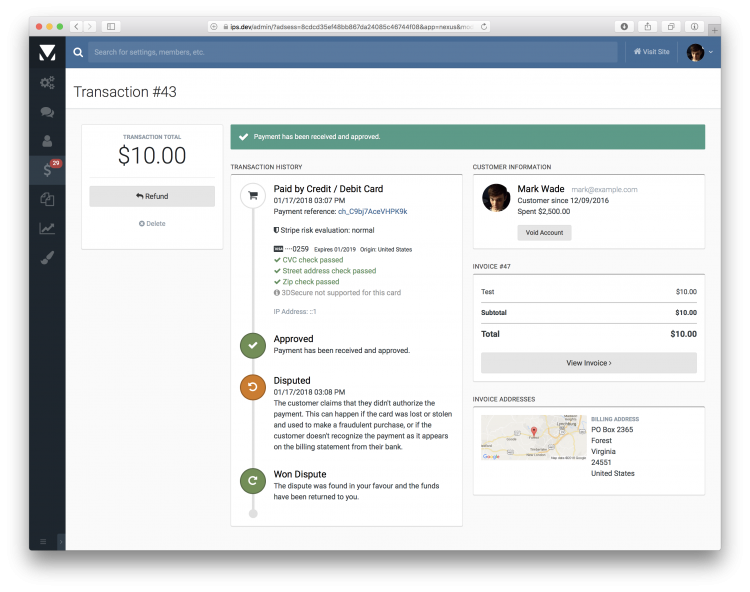Expand the sidebar using bottom arrow
750x592 pixels.
pyautogui.click(x=61, y=541)
